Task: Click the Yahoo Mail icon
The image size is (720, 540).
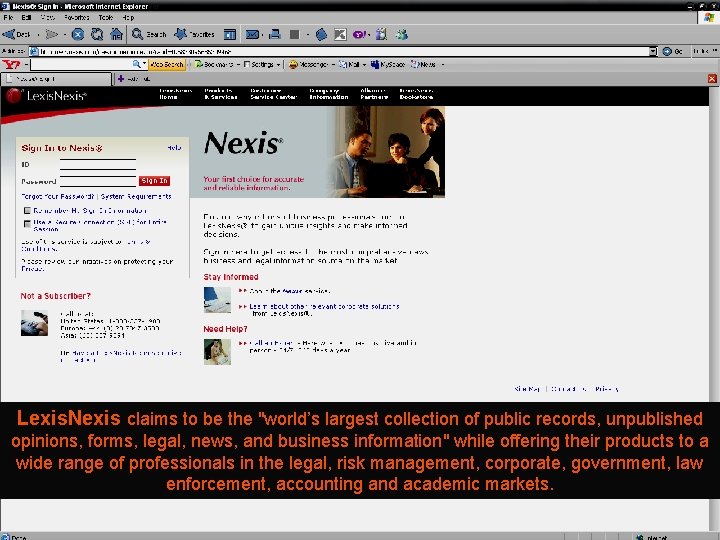Action: coord(343,64)
